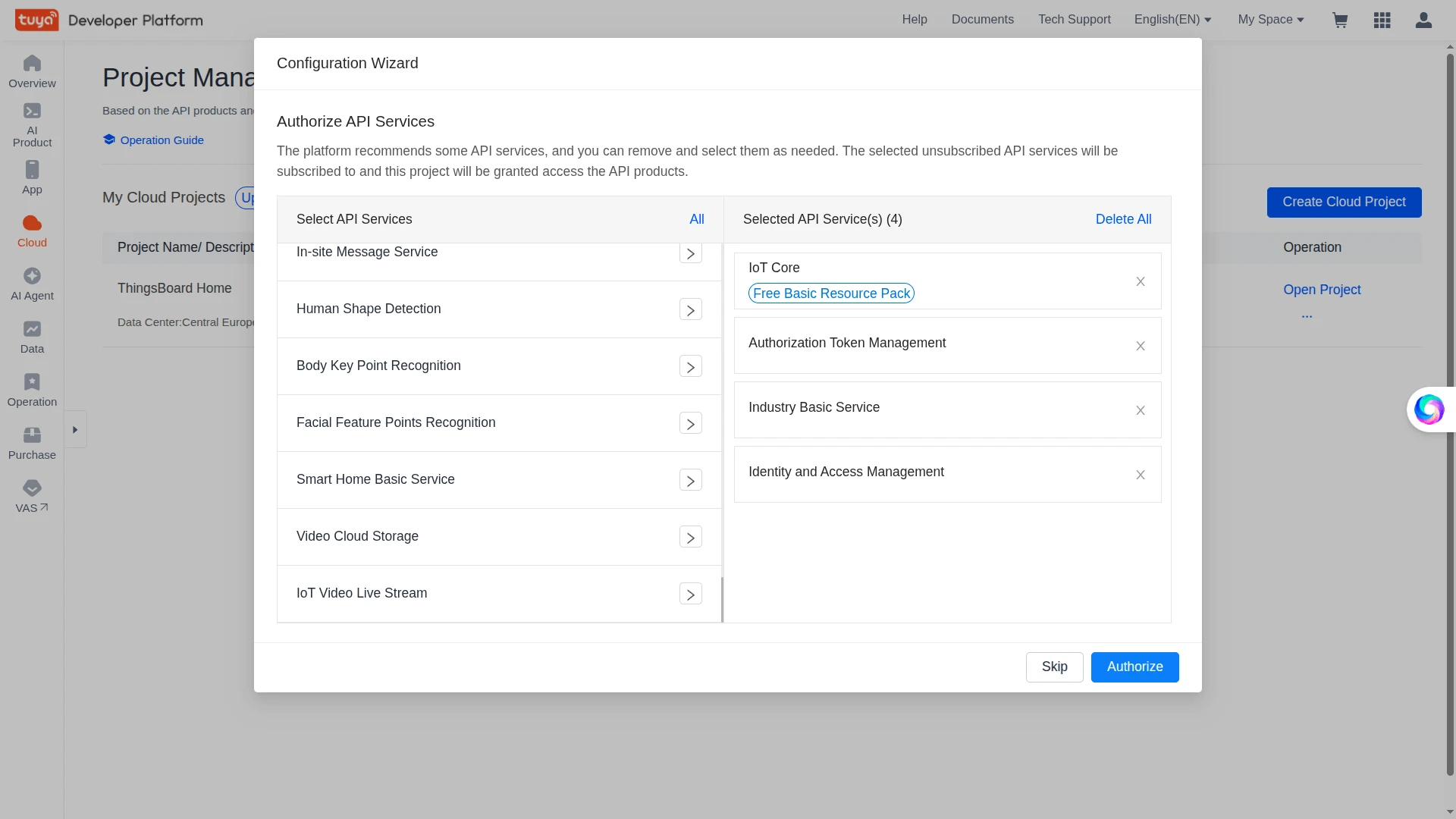Click the Authorize button

[x=1134, y=667]
